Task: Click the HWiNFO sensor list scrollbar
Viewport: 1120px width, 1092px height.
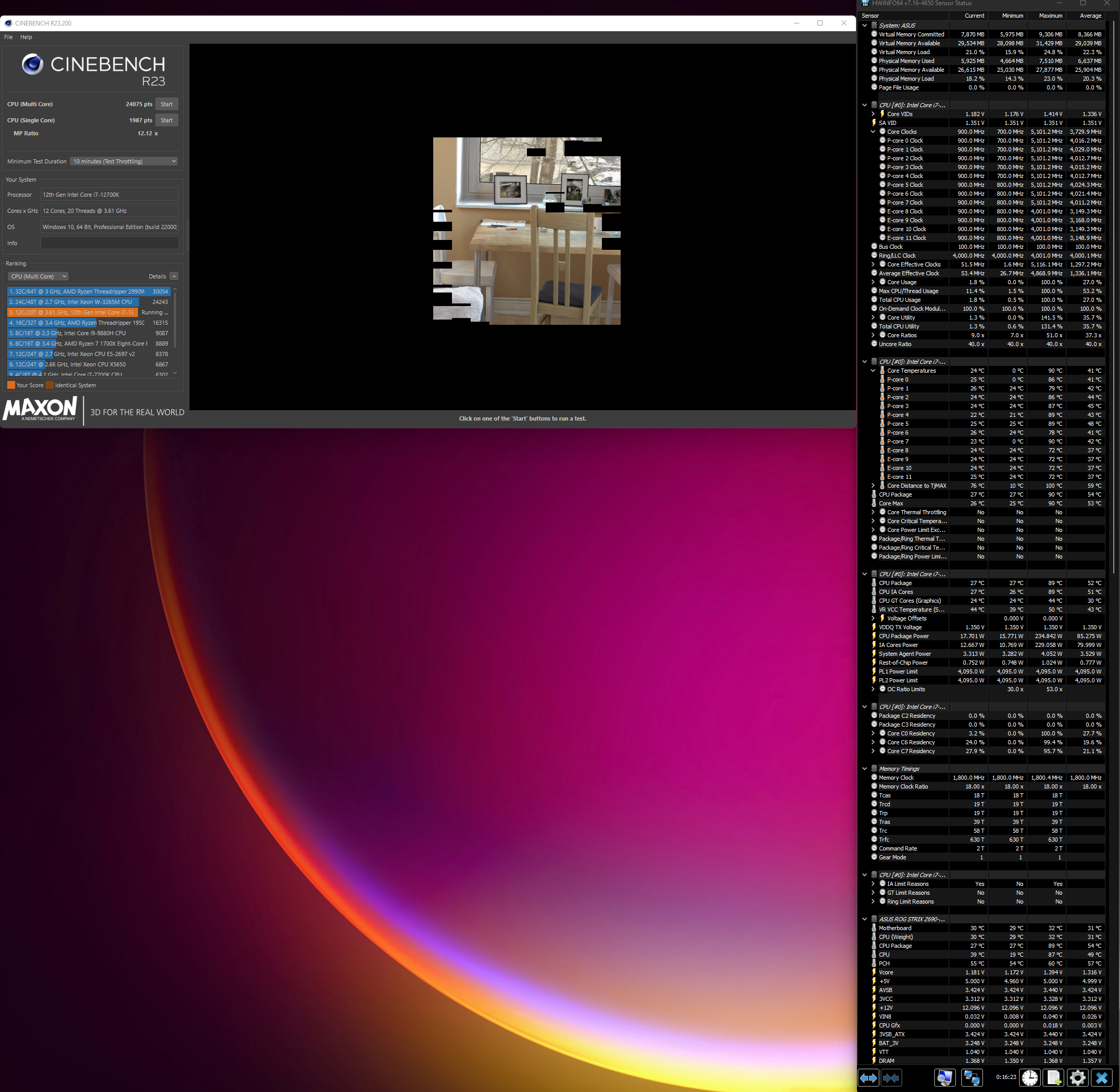Action: click(x=1113, y=298)
